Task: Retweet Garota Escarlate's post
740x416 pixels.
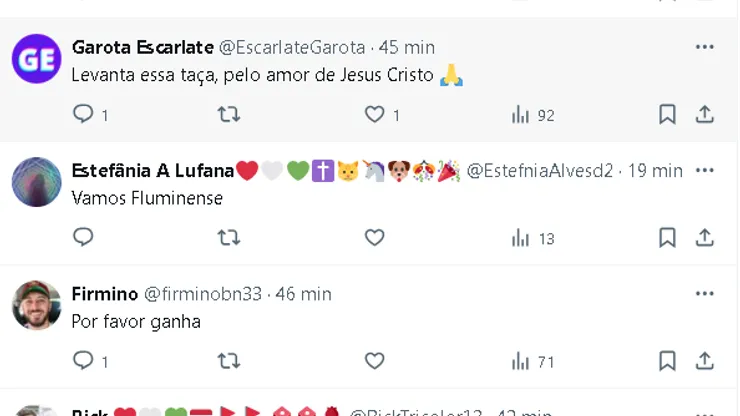Action: coord(229,115)
